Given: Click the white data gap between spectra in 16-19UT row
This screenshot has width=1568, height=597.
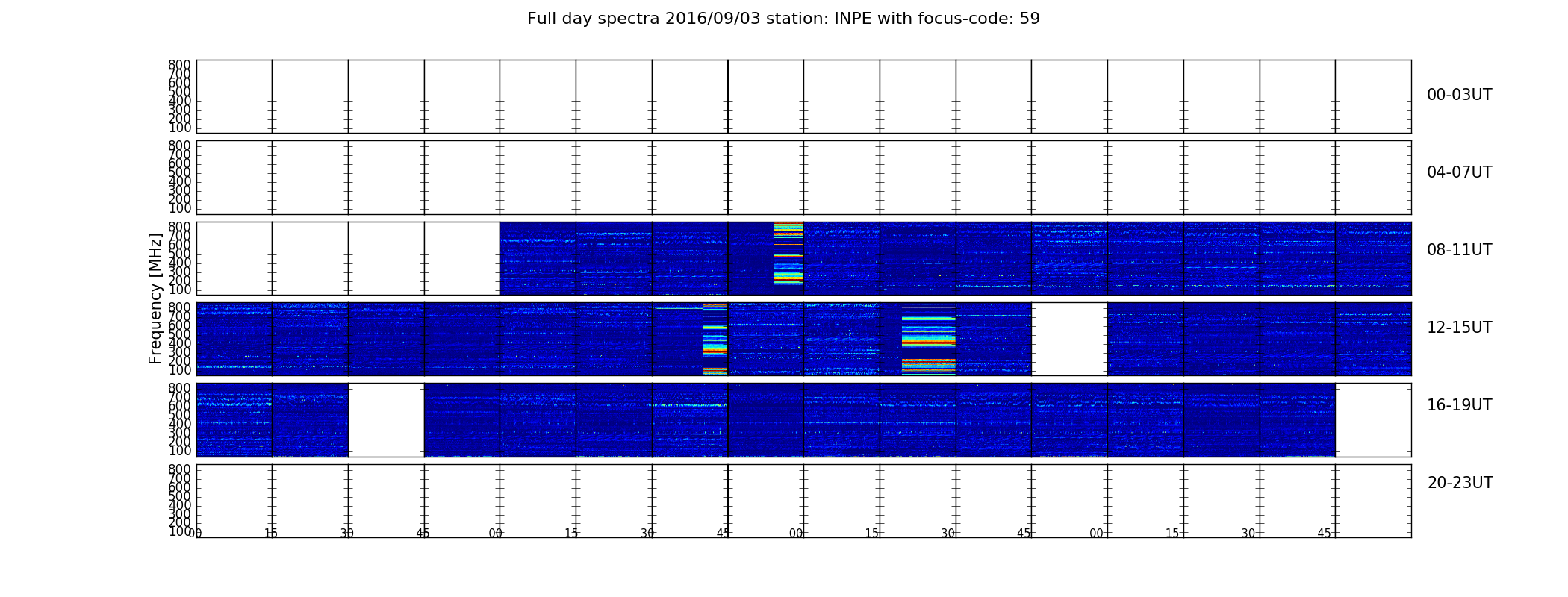Looking at the screenshot, I should tap(386, 419).
